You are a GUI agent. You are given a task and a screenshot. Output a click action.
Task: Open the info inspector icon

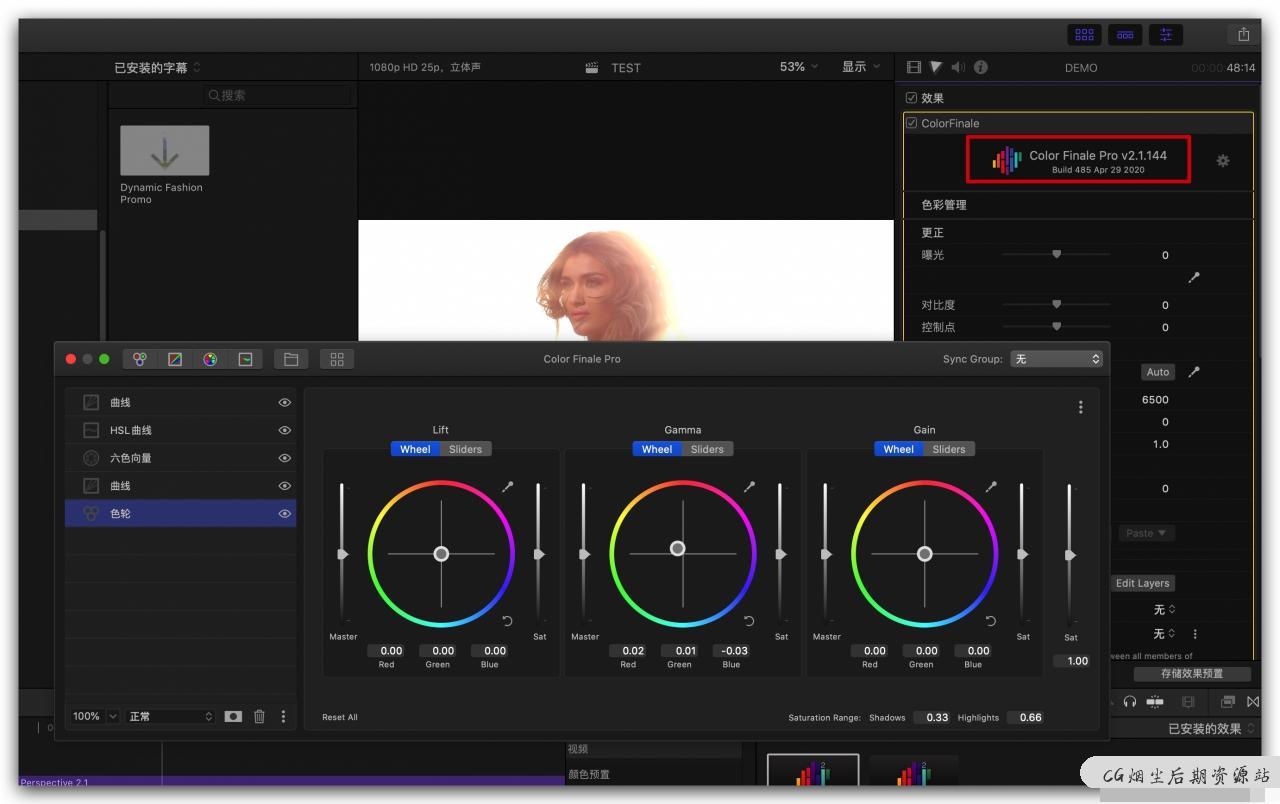[981, 67]
